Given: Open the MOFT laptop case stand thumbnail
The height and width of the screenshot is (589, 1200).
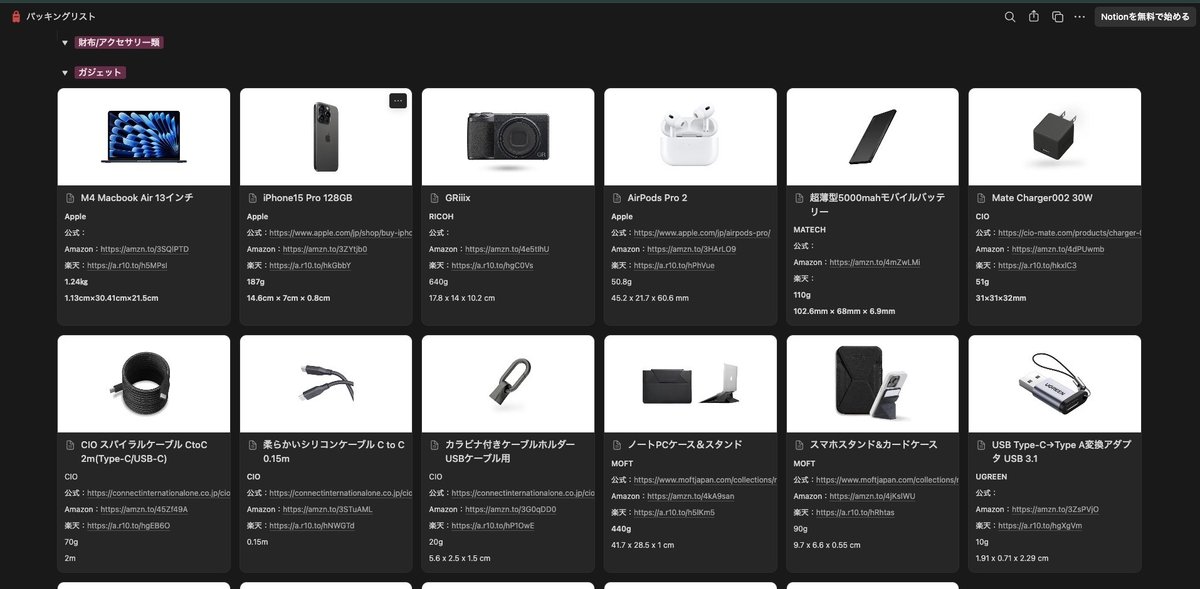Looking at the screenshot, I should pyautogui.click(x=691, y=384).
